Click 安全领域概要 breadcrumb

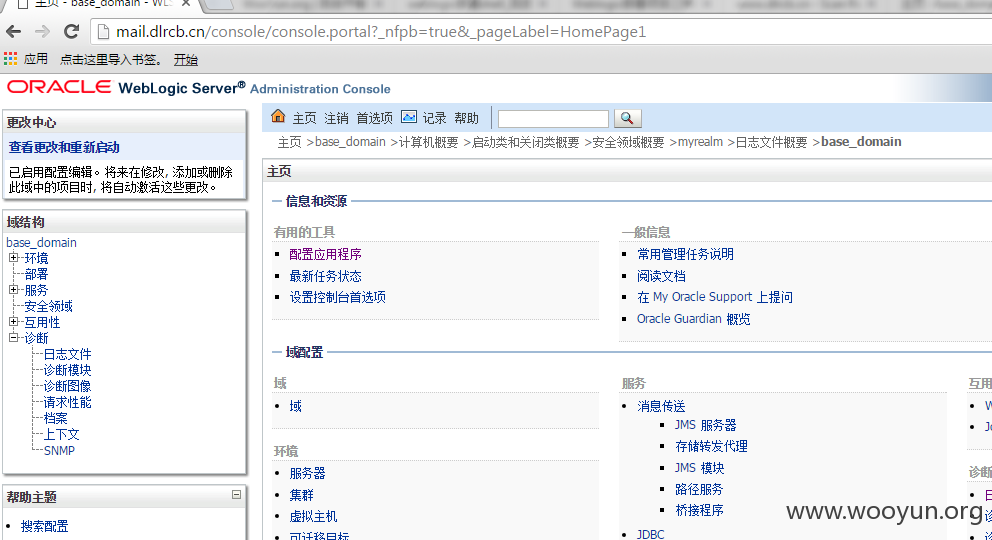[x=628, y=142]
